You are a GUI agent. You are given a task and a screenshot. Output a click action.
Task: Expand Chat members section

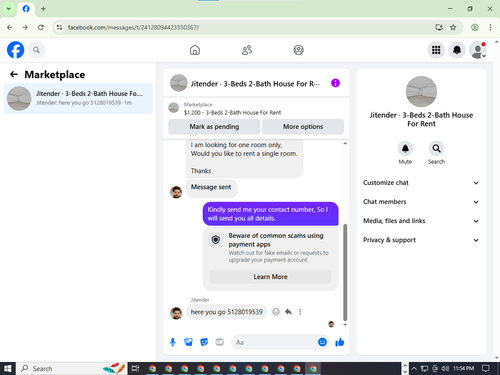click(x=421, y=202)
